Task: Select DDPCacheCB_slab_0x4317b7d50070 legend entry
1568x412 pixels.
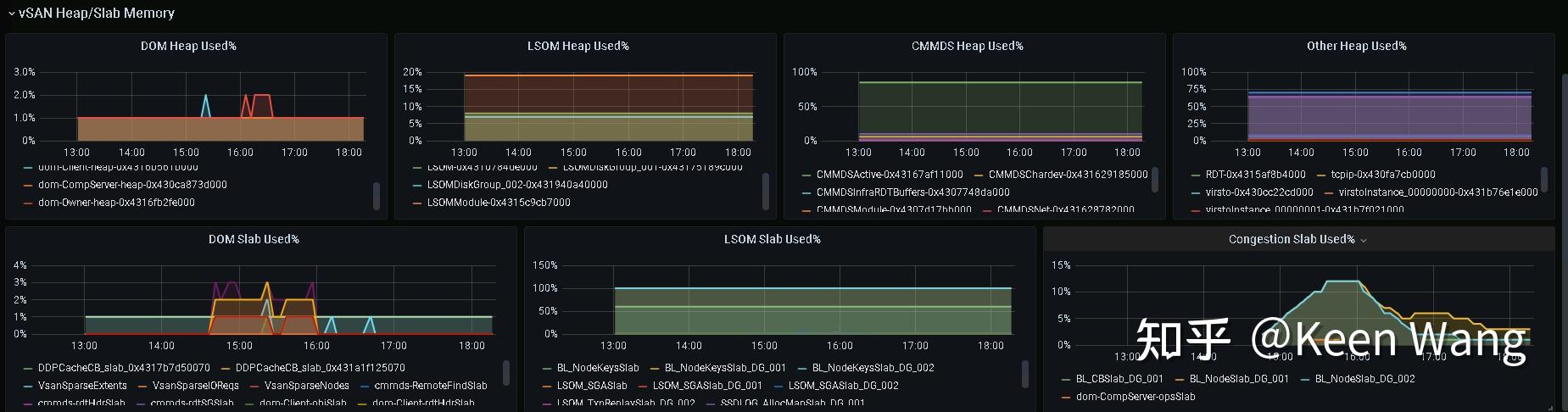Action: click(x=124, y=368)
